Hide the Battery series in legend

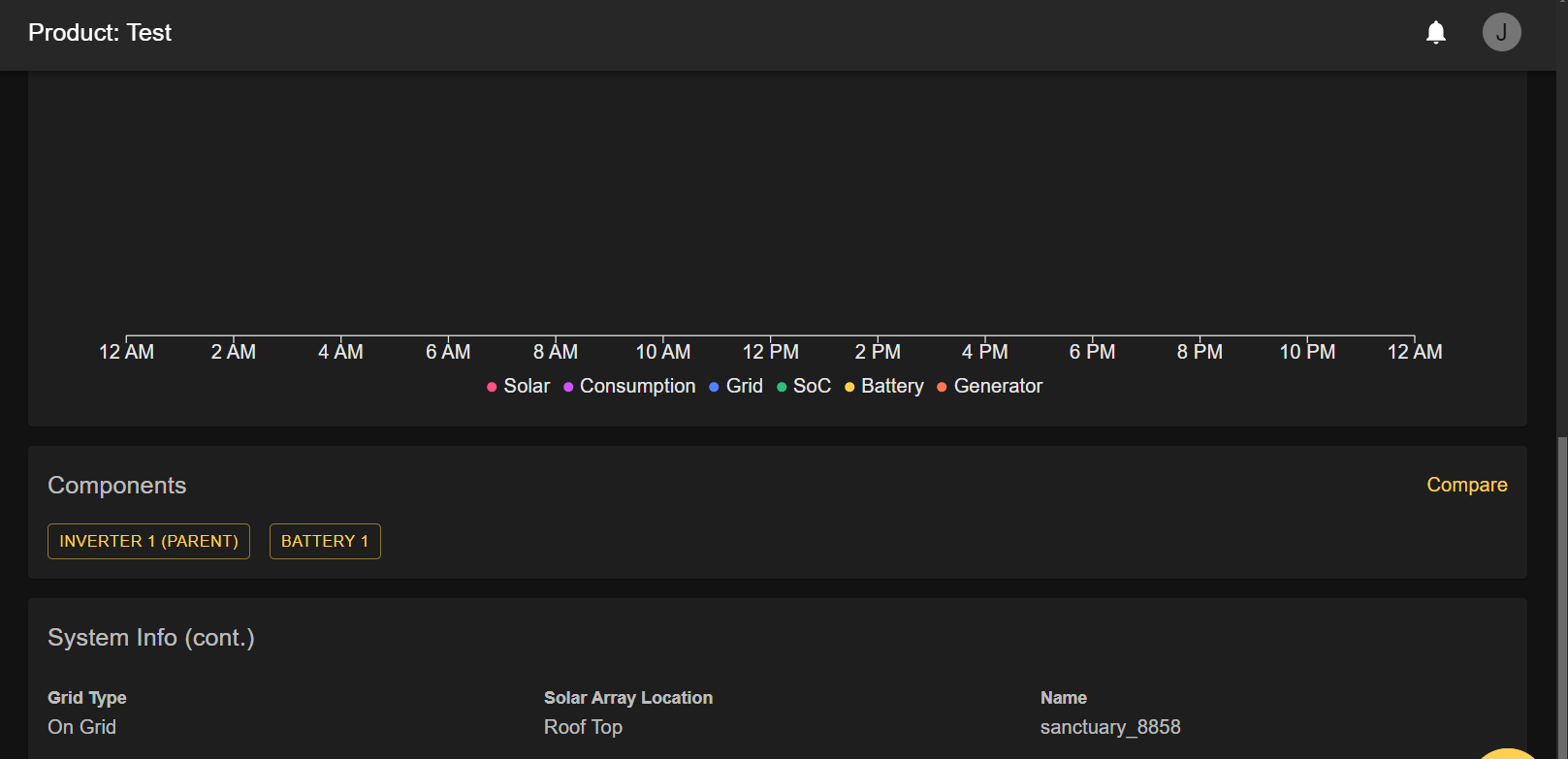click(883, 386)
